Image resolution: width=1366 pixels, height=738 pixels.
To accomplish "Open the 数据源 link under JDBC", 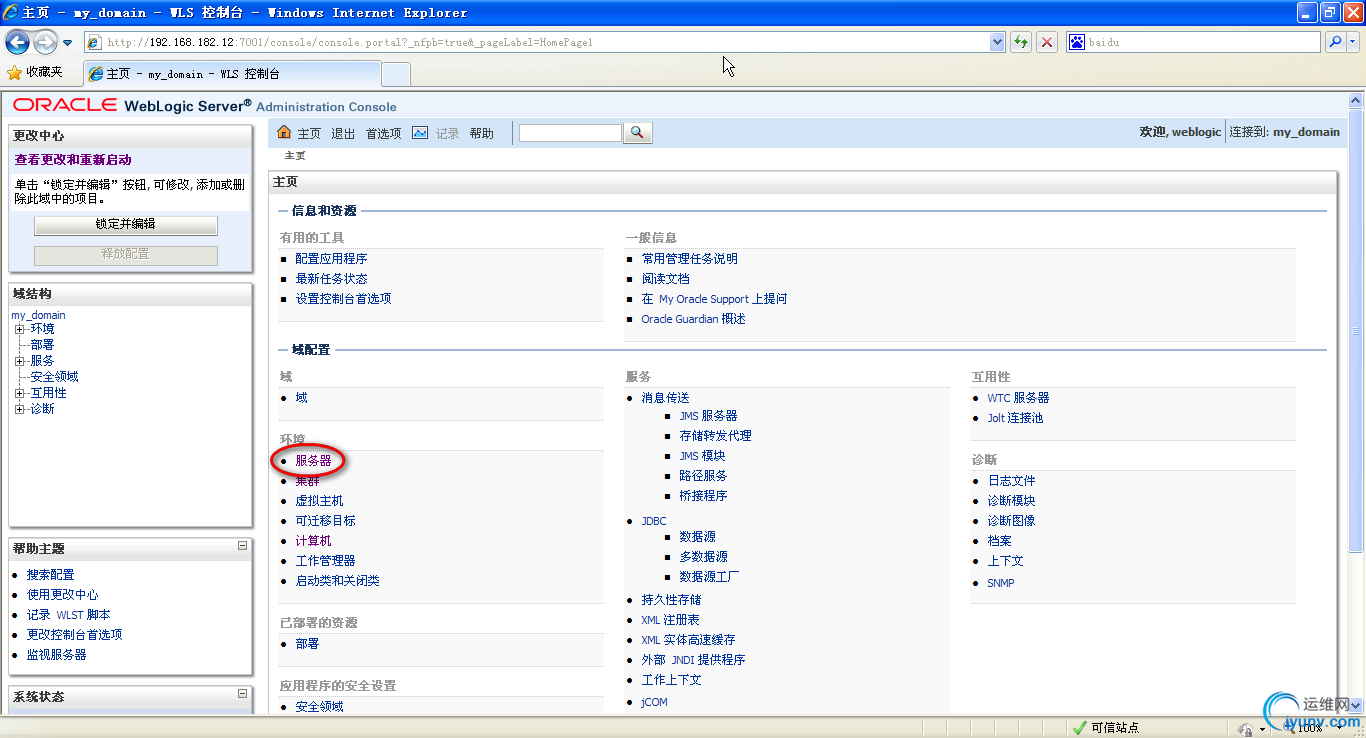I will [697, 537].
